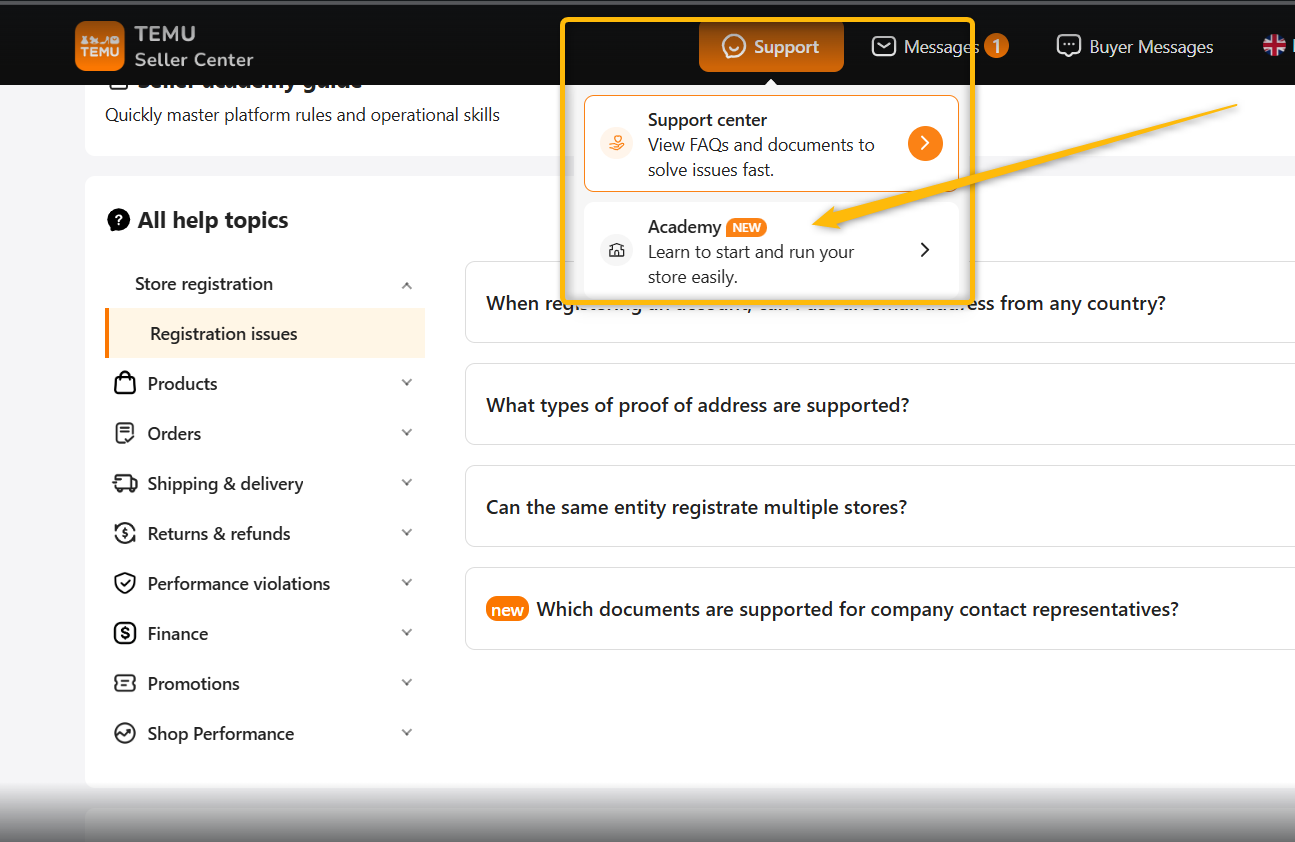Open the email address registration question
Screen dimensions: 1295x842
[880, 302]
